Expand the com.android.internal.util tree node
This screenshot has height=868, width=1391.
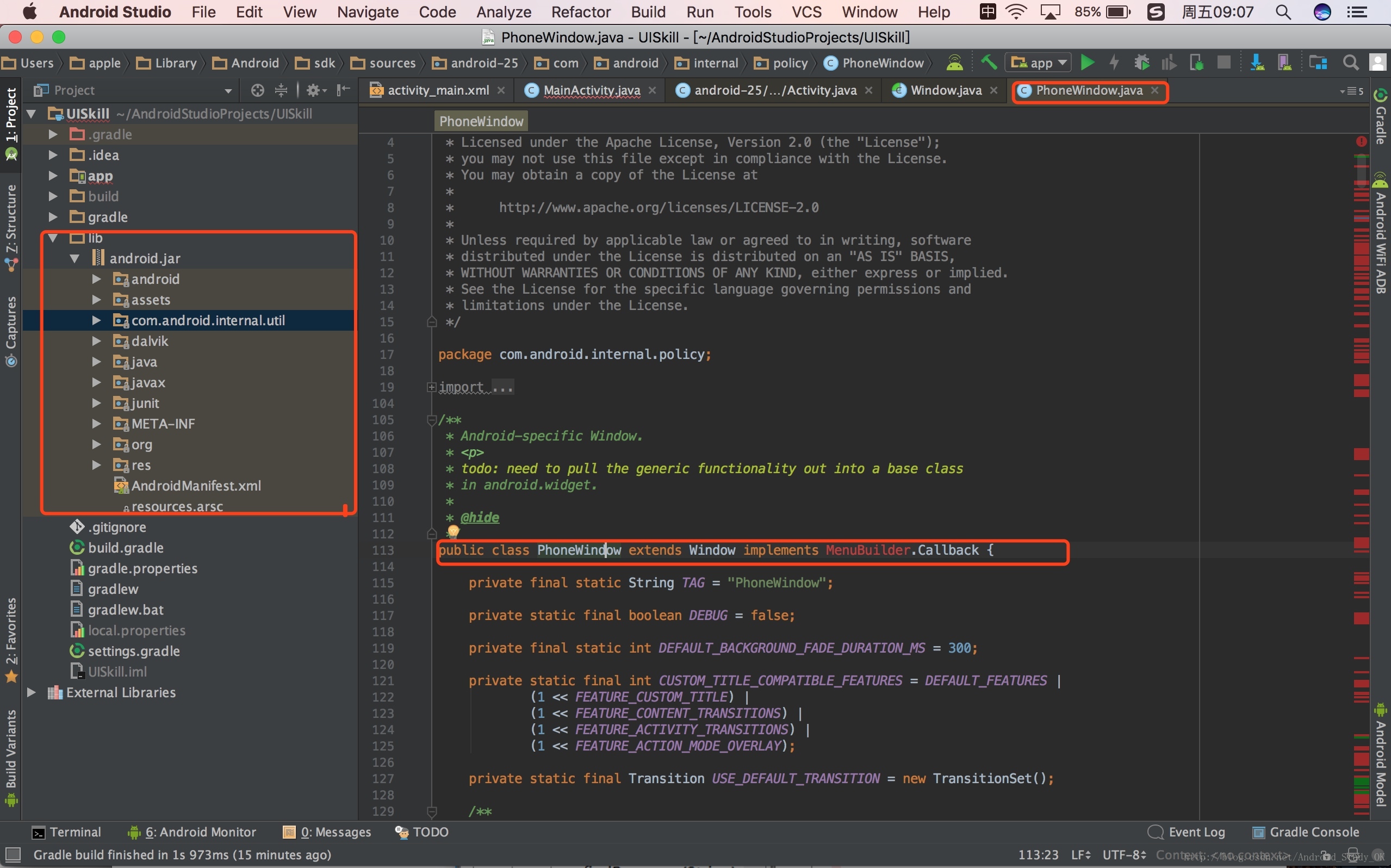click(96, 319)
